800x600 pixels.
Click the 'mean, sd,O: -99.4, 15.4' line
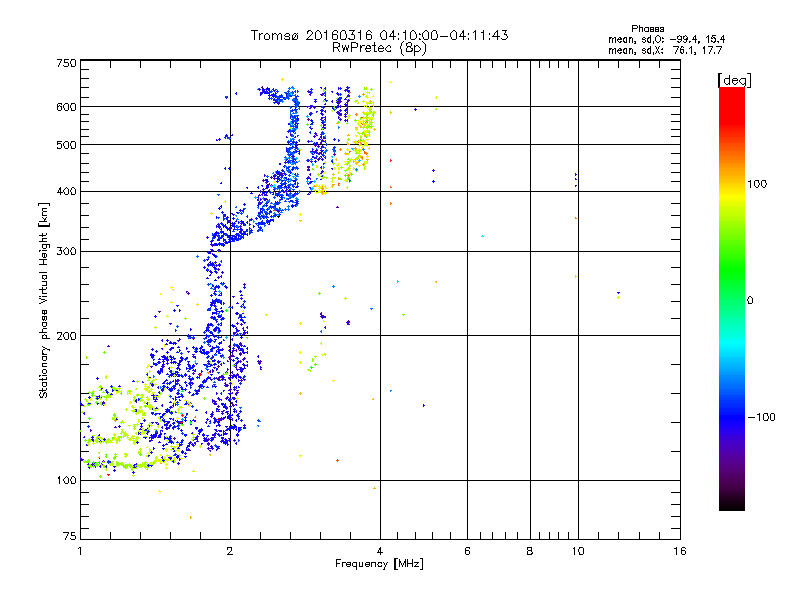coord(666,39)
